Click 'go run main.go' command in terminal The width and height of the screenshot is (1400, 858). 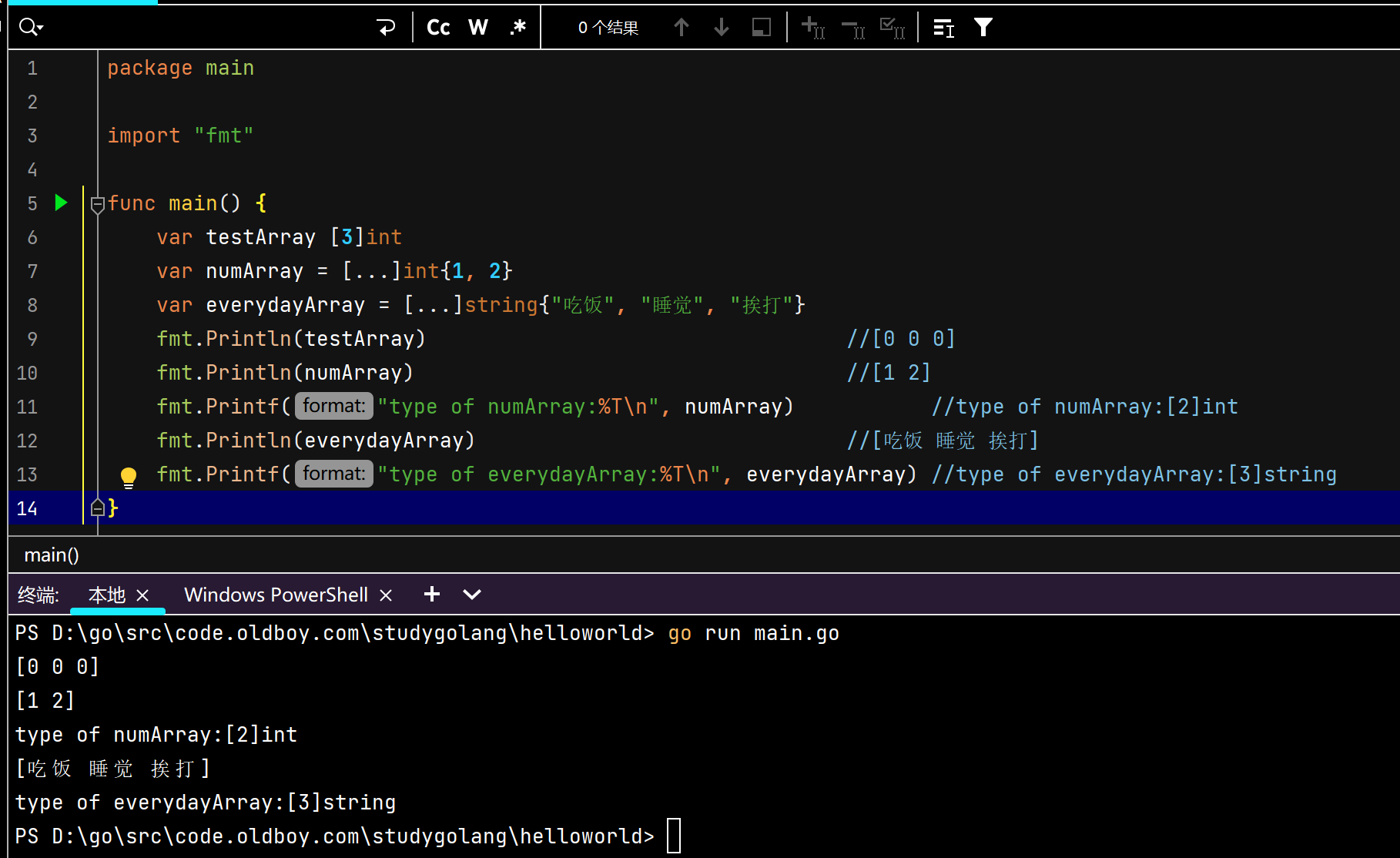(753, 633)
